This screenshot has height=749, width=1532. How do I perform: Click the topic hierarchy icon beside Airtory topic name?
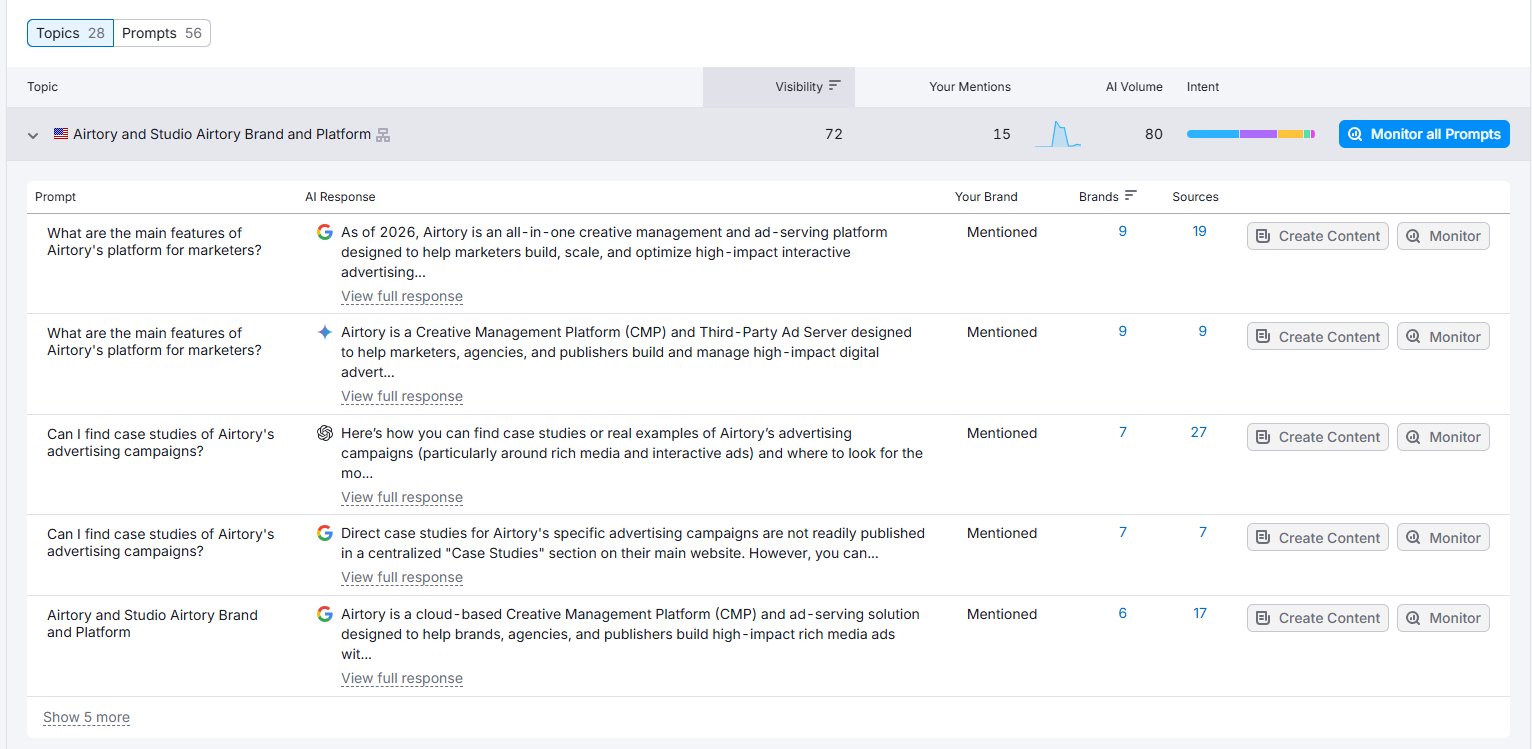383,135
